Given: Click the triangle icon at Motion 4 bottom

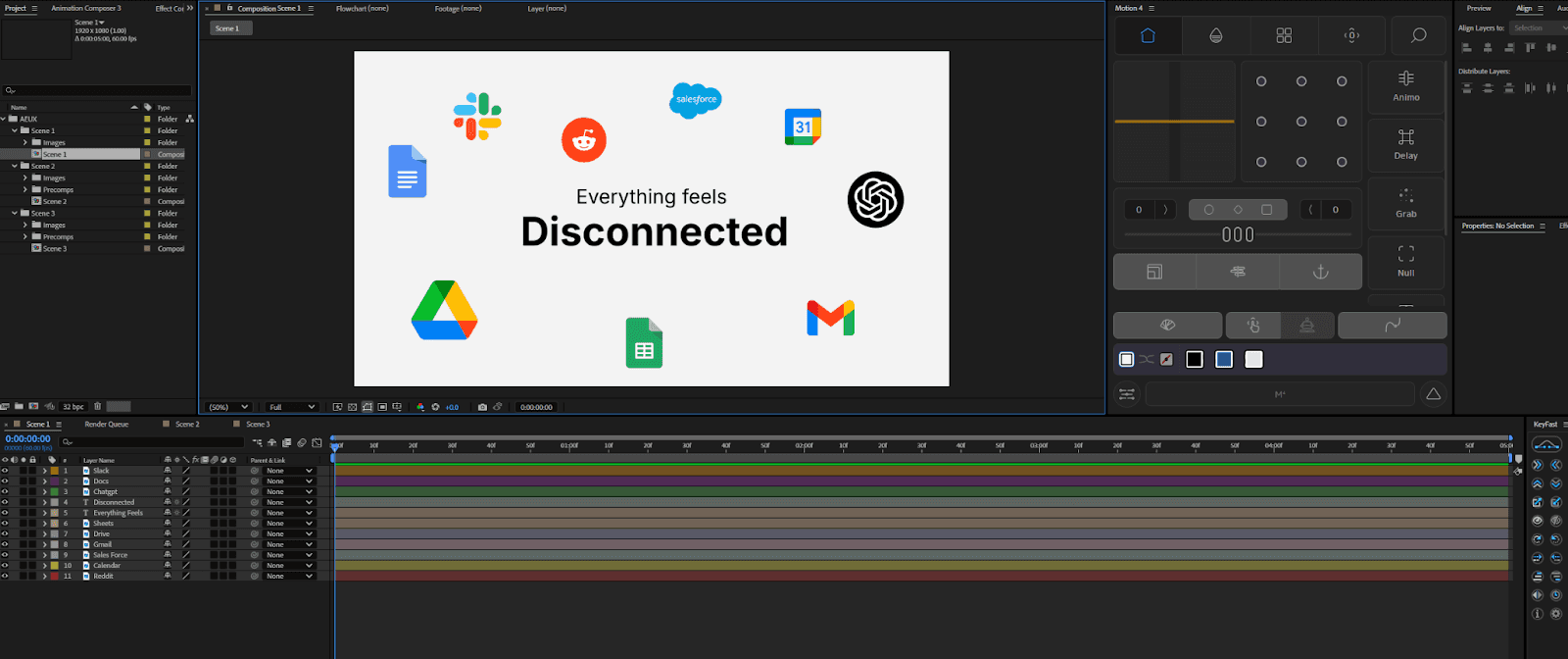Looking at the screenshot, I should pos(1434,394).
